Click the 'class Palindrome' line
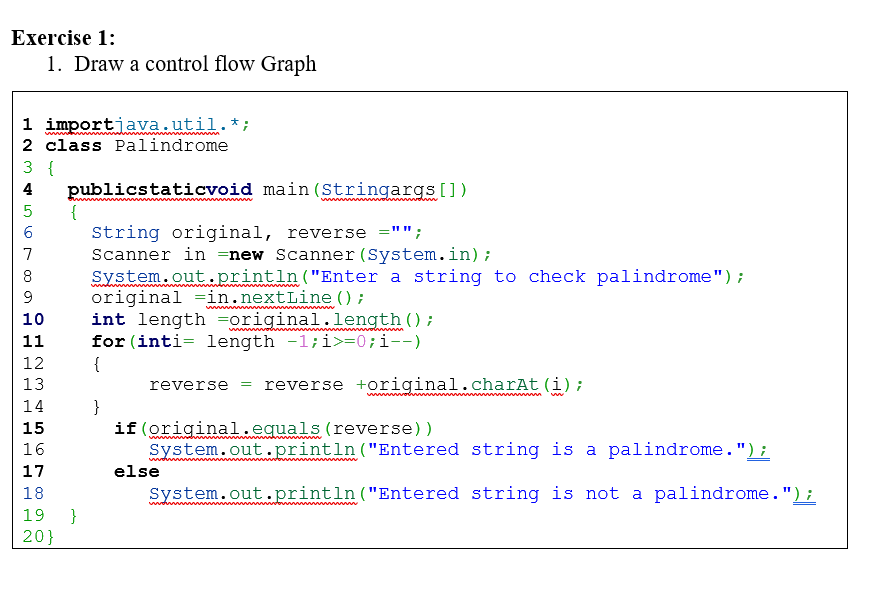 coord(137,145)
